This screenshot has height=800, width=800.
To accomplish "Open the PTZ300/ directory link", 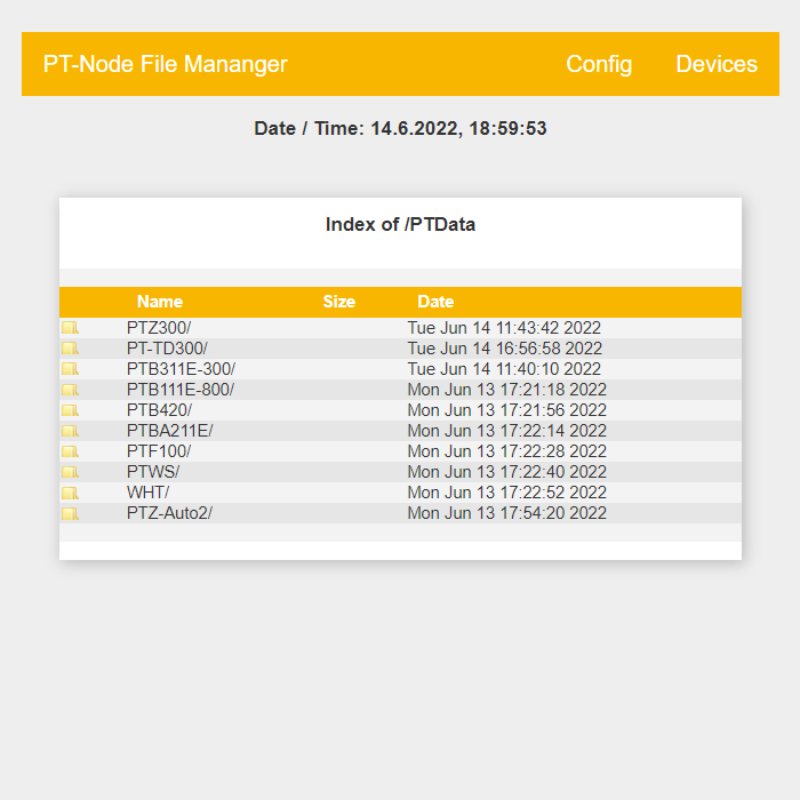I will click(159, 328).
